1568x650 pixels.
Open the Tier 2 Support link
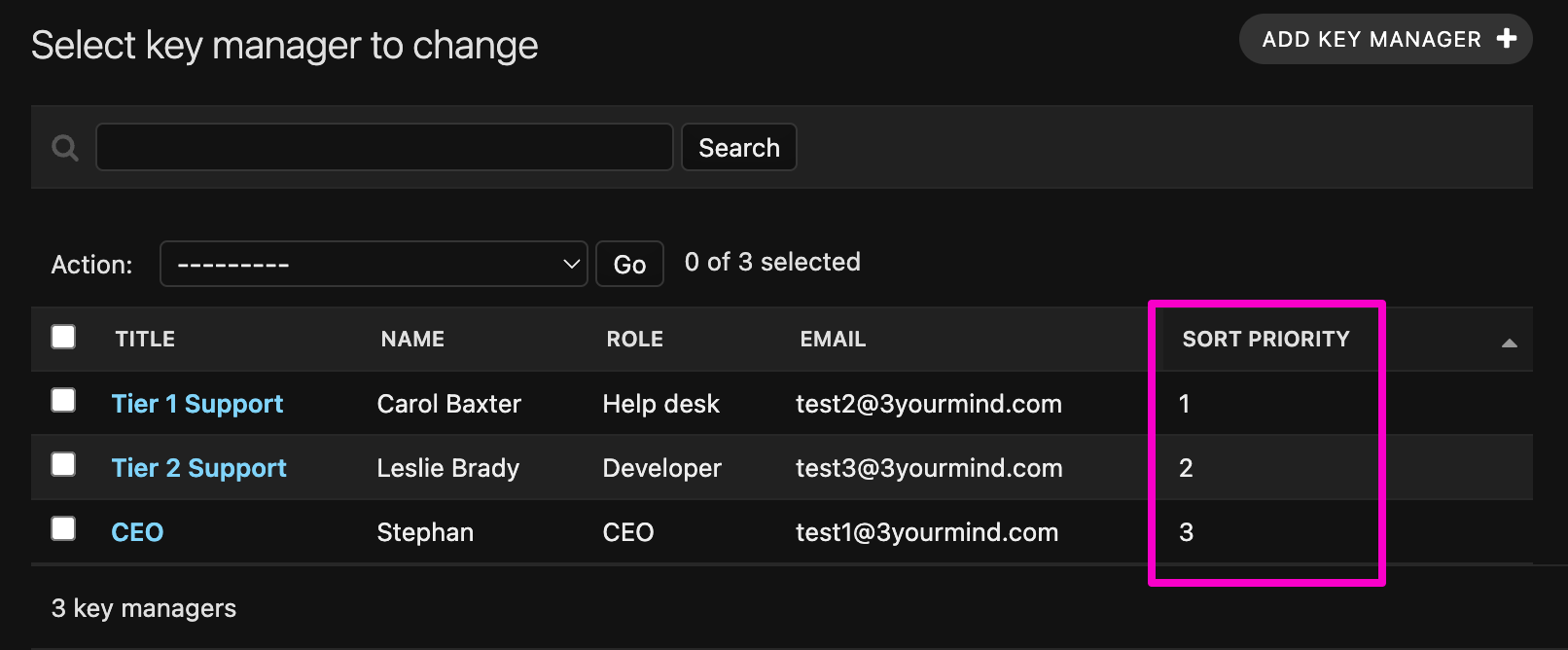pos(198,468)
